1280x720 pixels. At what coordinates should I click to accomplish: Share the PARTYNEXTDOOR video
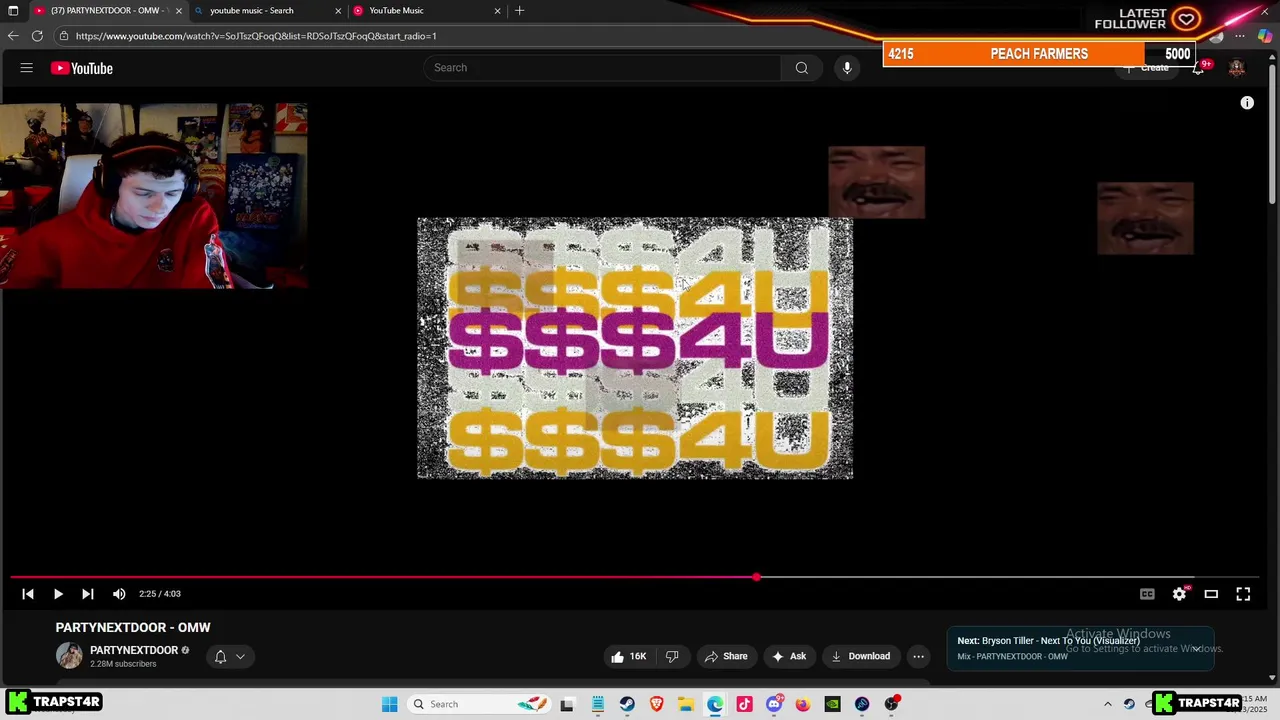click(x=726, y=656)
